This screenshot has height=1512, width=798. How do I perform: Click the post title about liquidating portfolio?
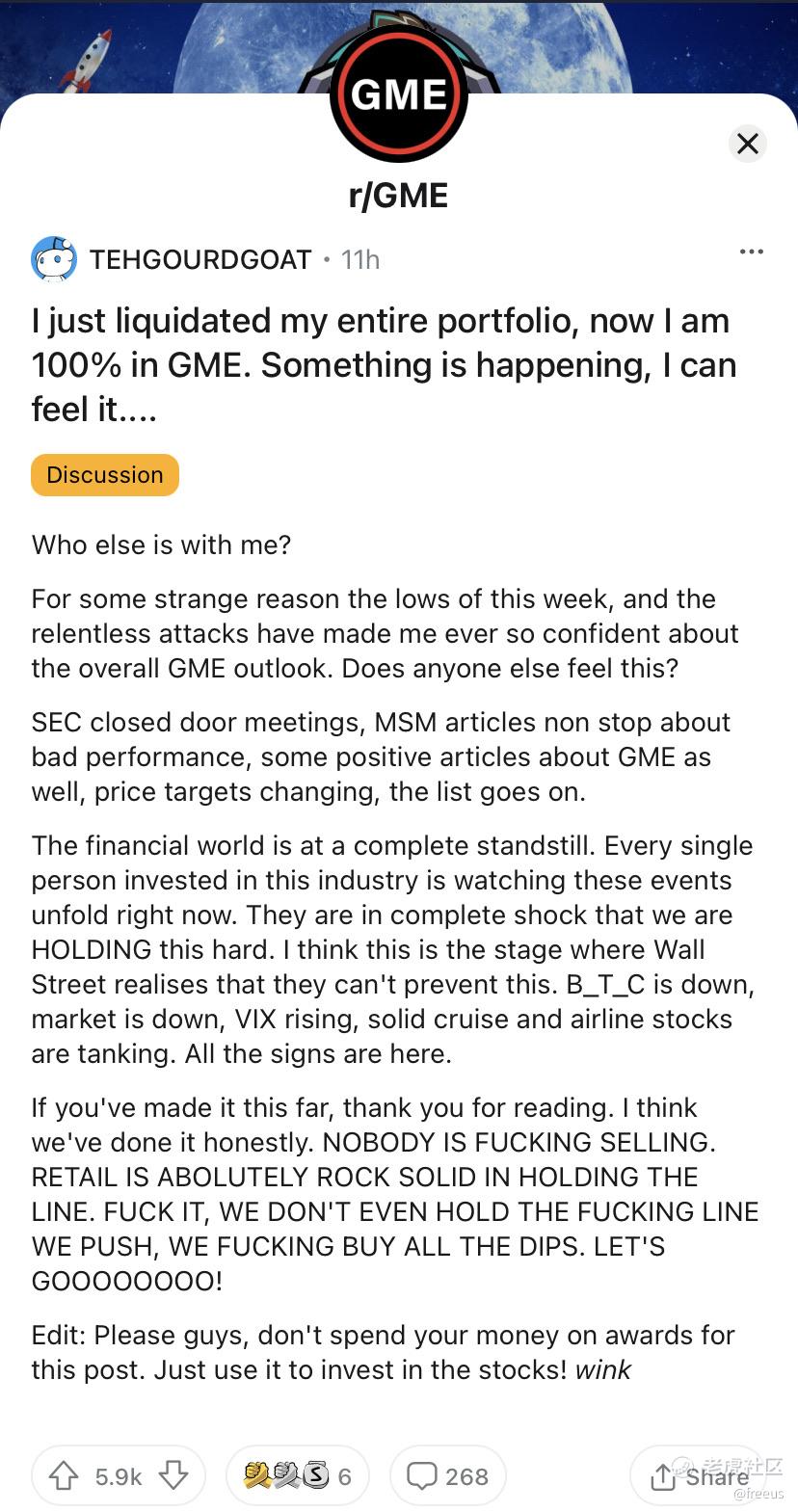(x=384, y=364)
